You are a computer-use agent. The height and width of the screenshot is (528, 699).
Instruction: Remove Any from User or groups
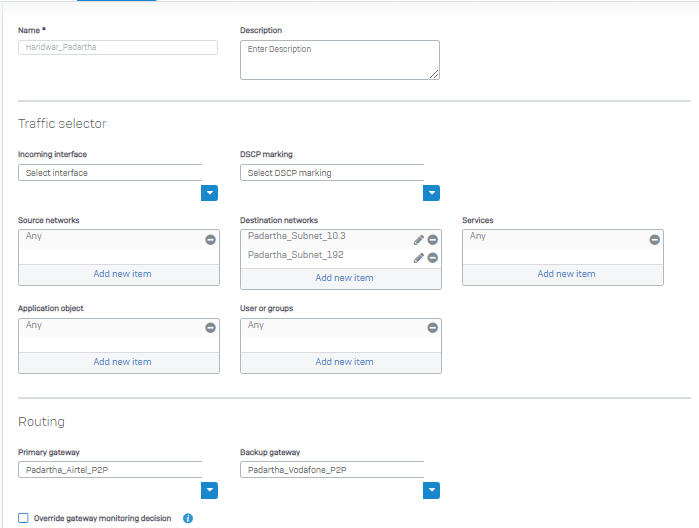pos(432,328)
